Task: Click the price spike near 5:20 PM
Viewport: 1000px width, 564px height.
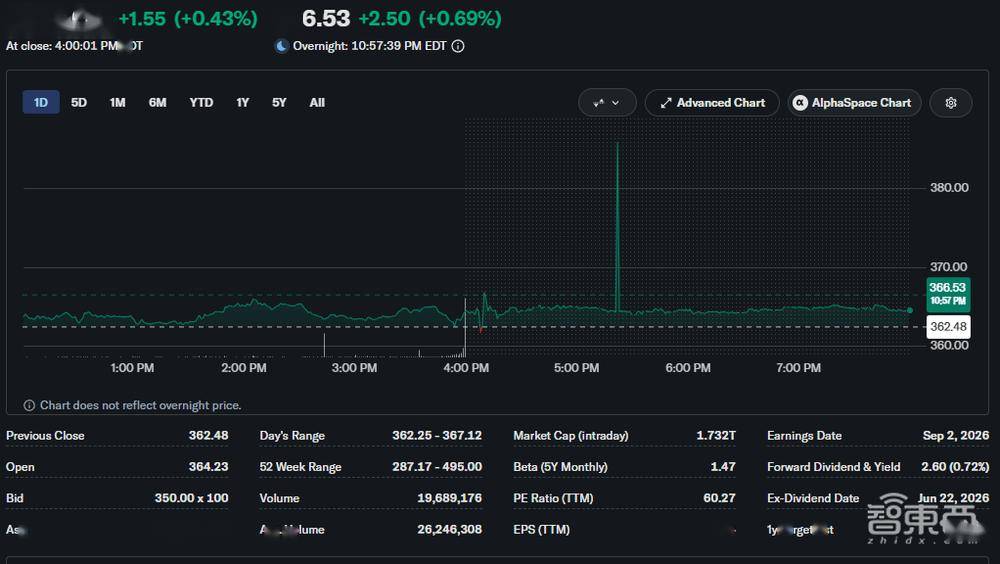Action: [617, 226]
